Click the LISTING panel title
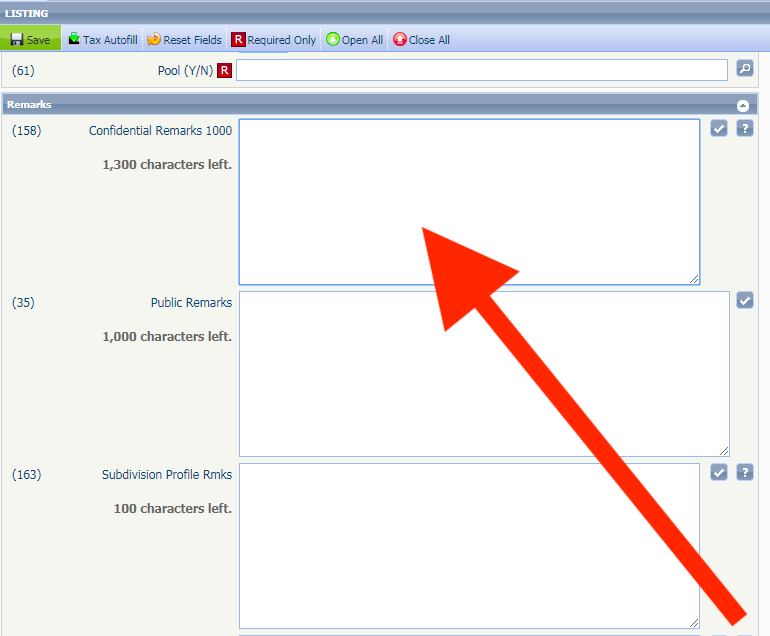This screenshot has width=770, height=636. 27,13
